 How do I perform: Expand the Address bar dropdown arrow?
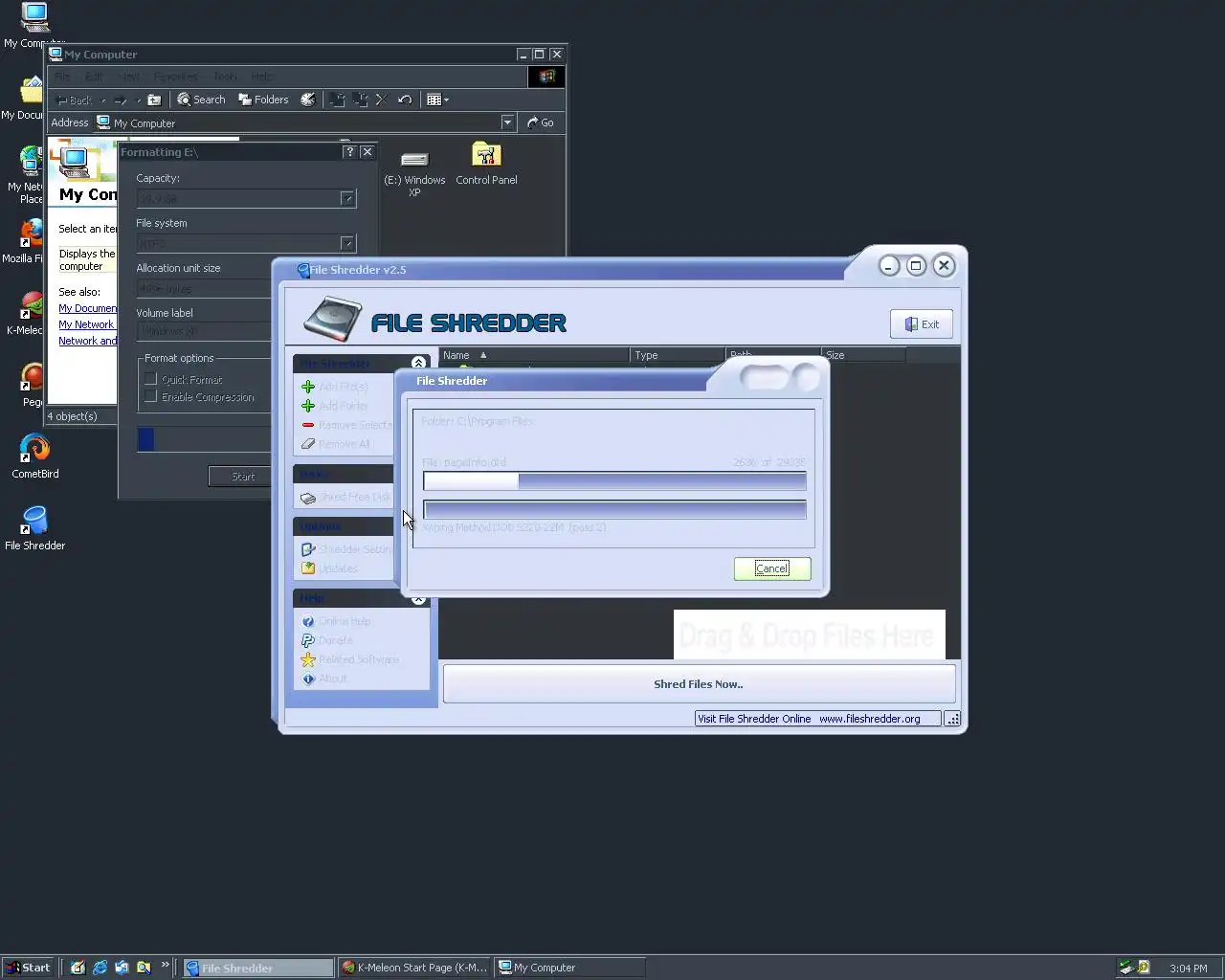coord(507,122)
